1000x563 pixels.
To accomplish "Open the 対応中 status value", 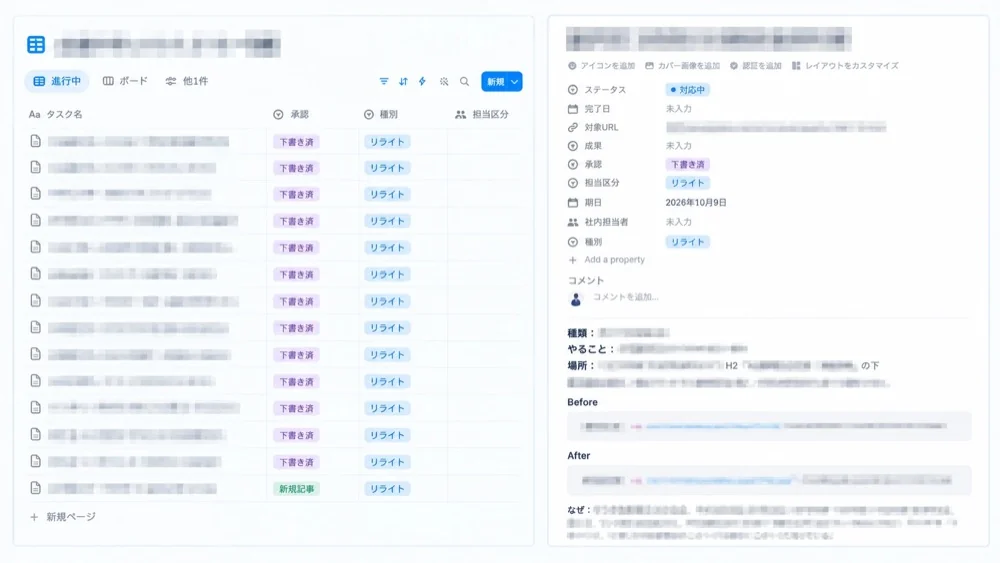I will tap(688, 90).
